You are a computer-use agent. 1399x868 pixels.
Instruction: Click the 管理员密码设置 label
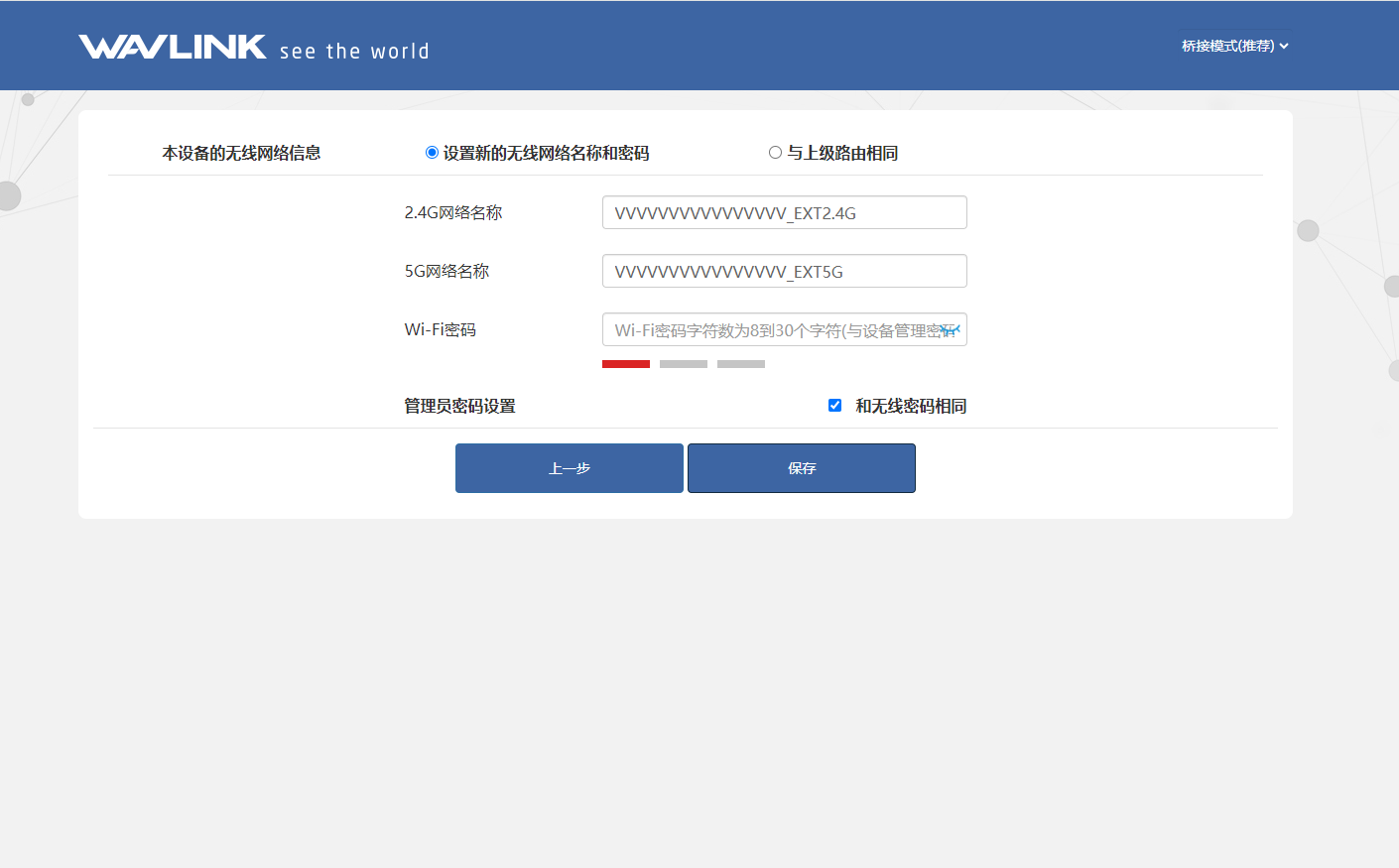point(459,406)
